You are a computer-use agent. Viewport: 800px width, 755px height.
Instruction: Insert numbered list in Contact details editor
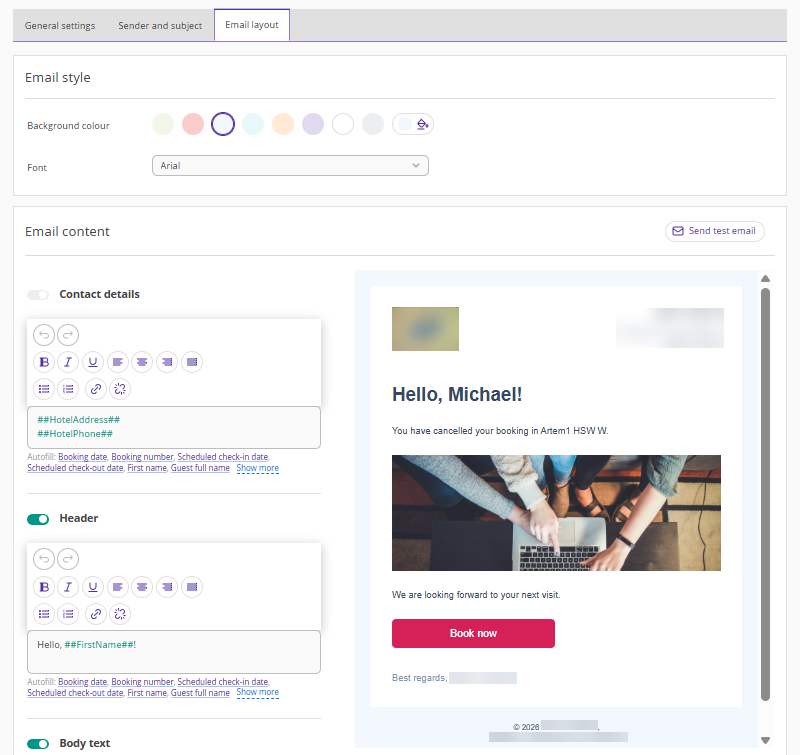click(68, 389)
